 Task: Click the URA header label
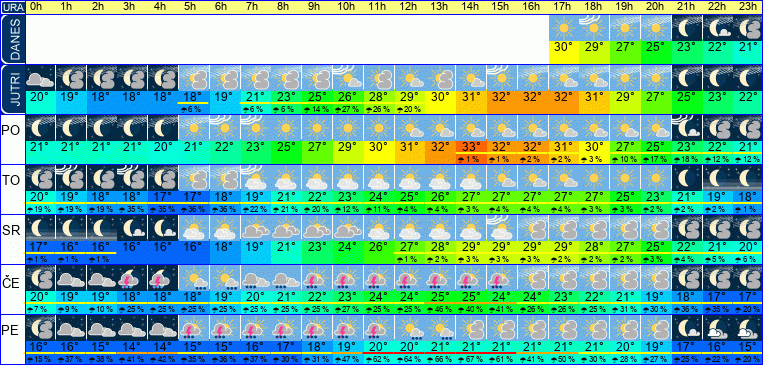(12, 7)
